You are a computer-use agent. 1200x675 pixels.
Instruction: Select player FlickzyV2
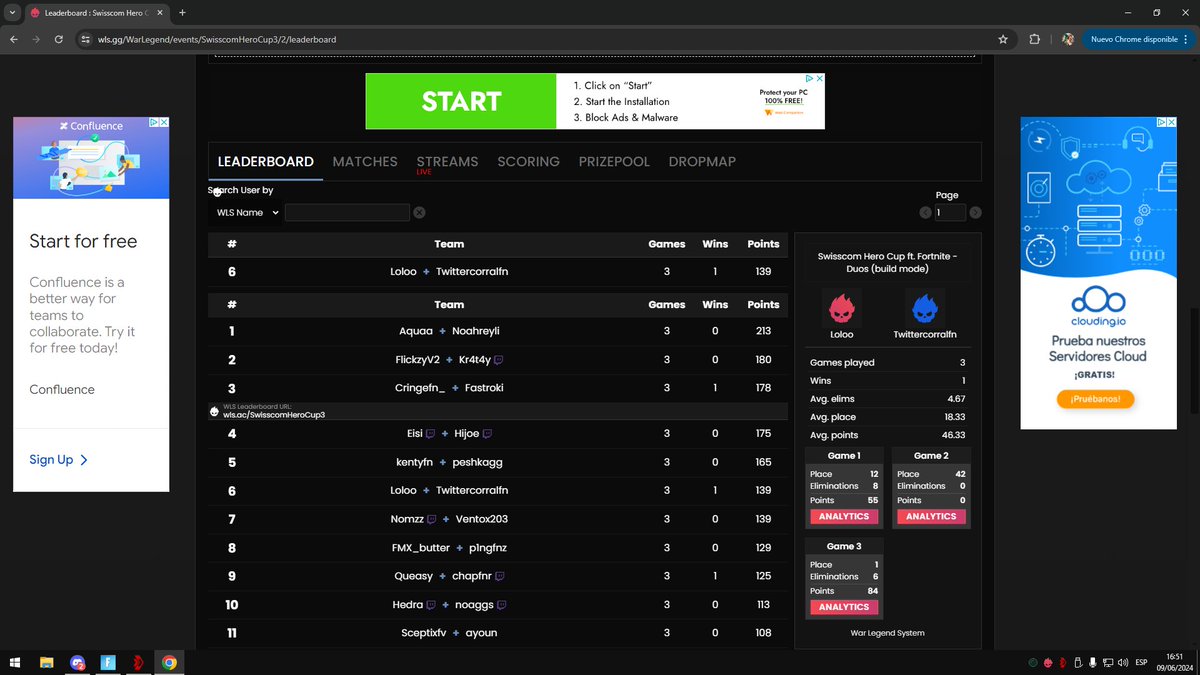click(x=417, y=360)
